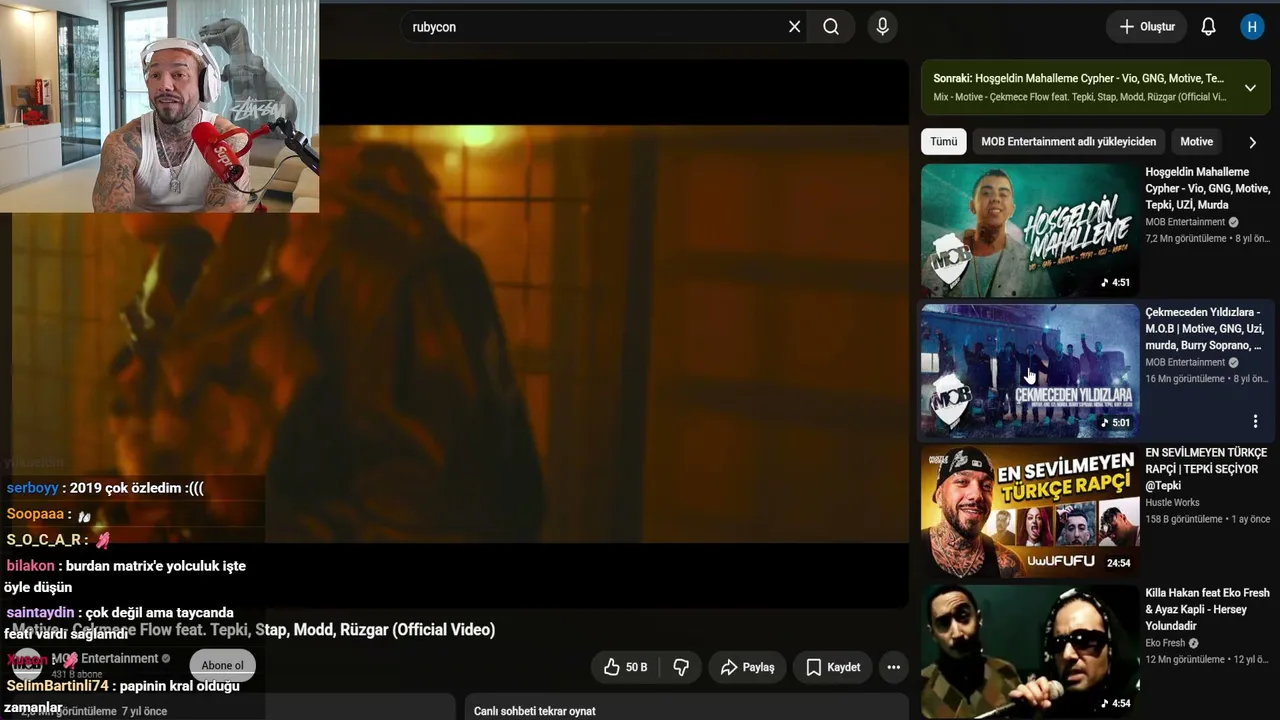Open the Çekmeceden Yıldızlara - M.O.B title link
This screenshot has height=720, width=1280.
tap(1205, 329)
